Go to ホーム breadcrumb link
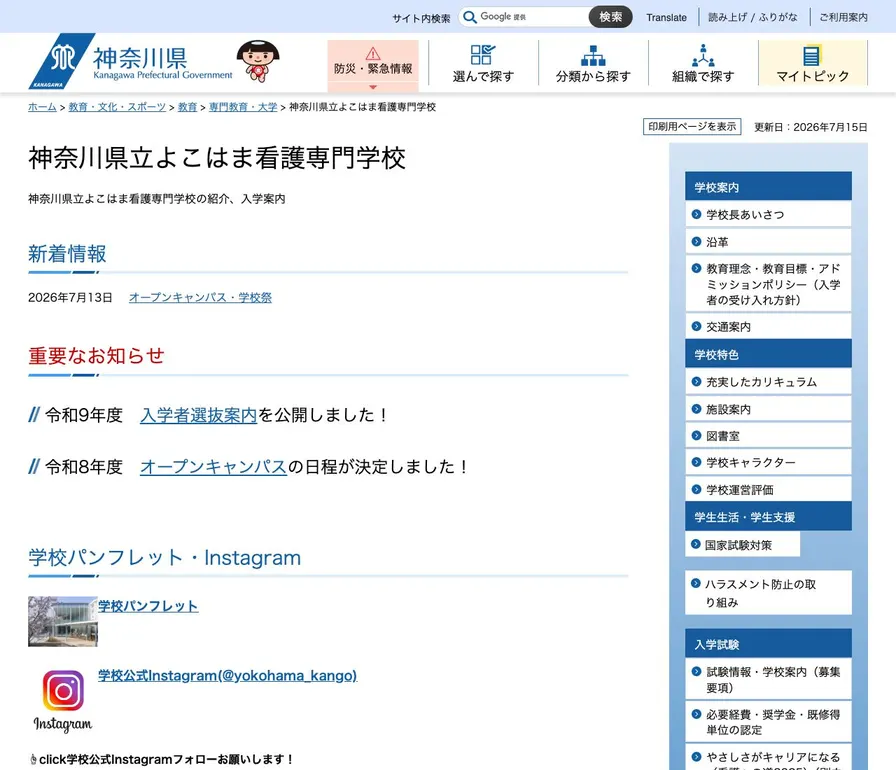The image size is (896, 770). pyautogui.click(x=42, y=107)
